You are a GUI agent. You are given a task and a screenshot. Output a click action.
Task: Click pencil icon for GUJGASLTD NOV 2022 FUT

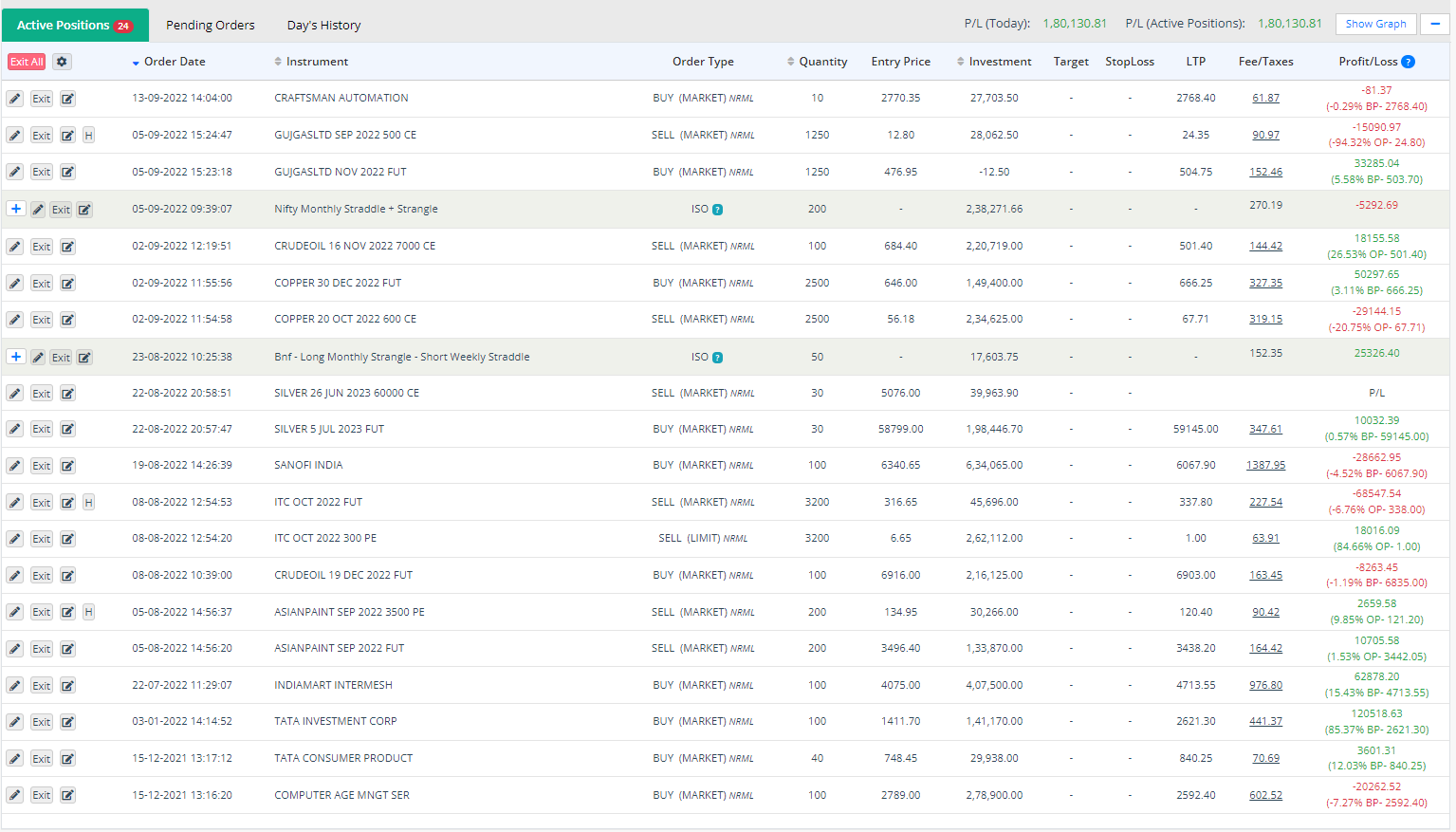tap(15, 172)
